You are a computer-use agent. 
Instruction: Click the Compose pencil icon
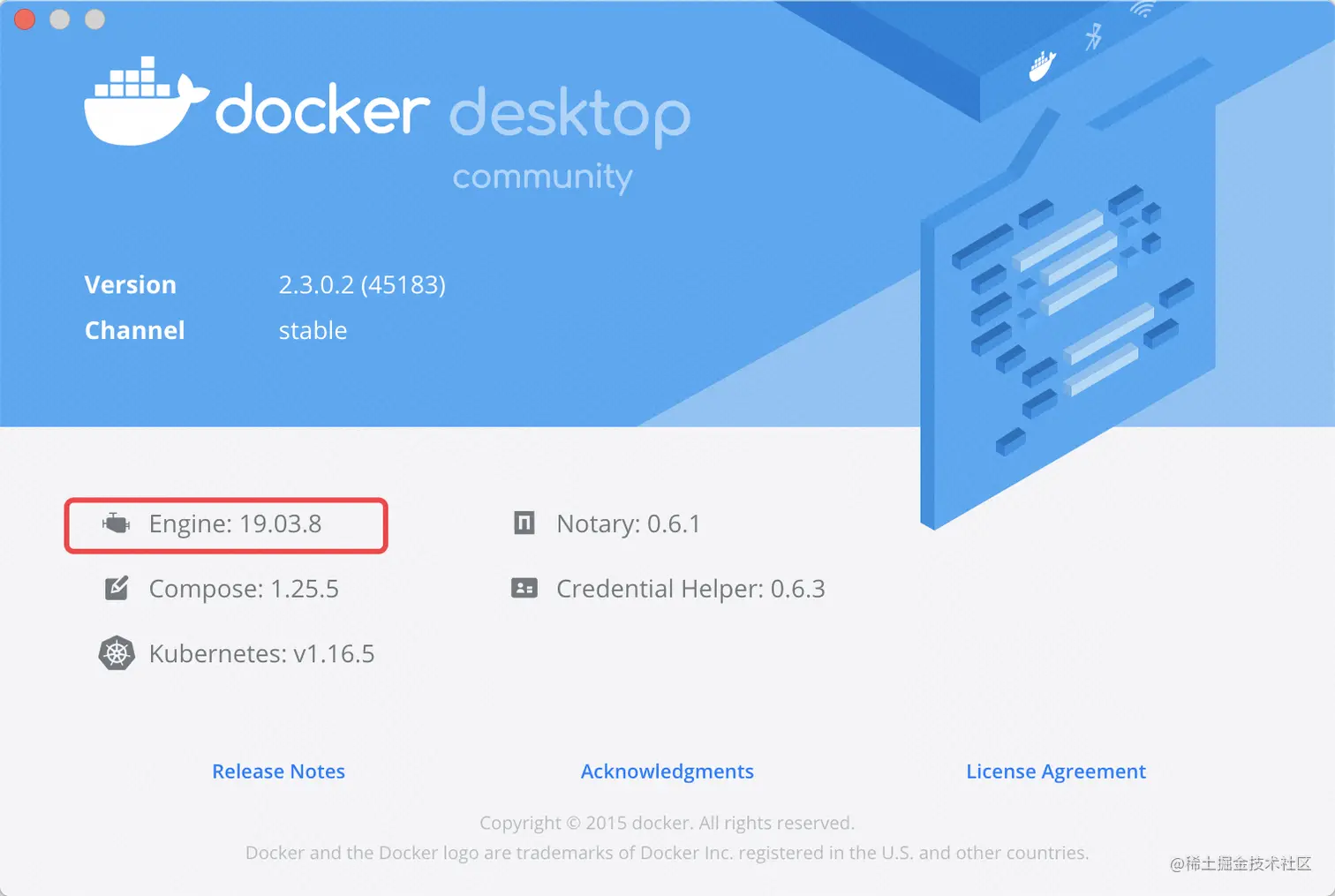tap(117, 588)
